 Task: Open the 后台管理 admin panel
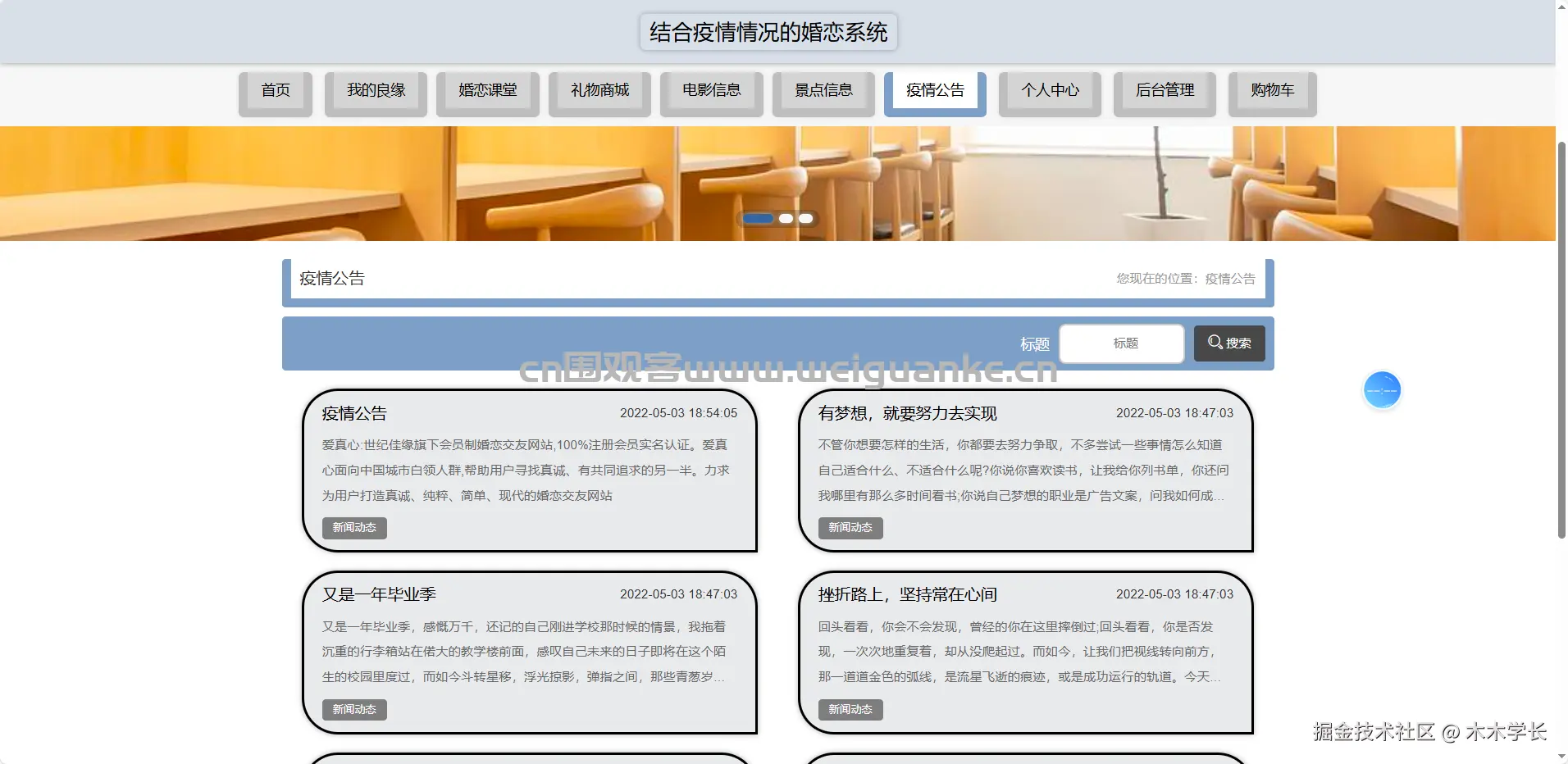(1165, 91)
